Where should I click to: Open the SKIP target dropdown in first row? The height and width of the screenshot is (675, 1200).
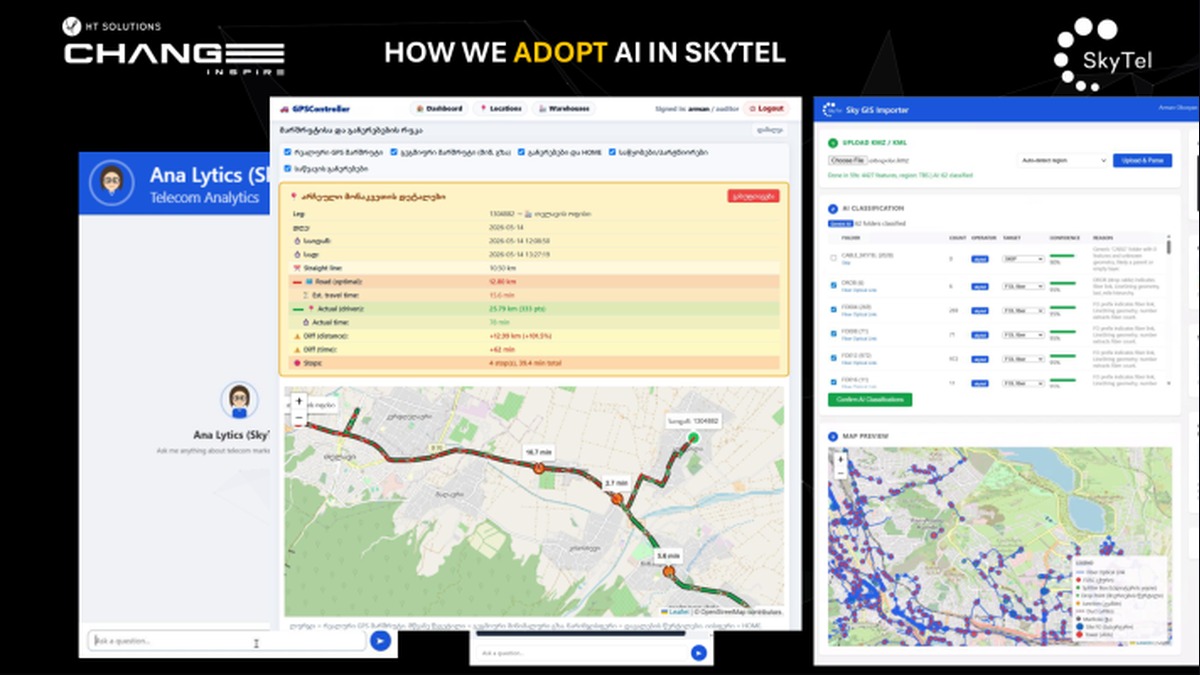[1022, 258]
